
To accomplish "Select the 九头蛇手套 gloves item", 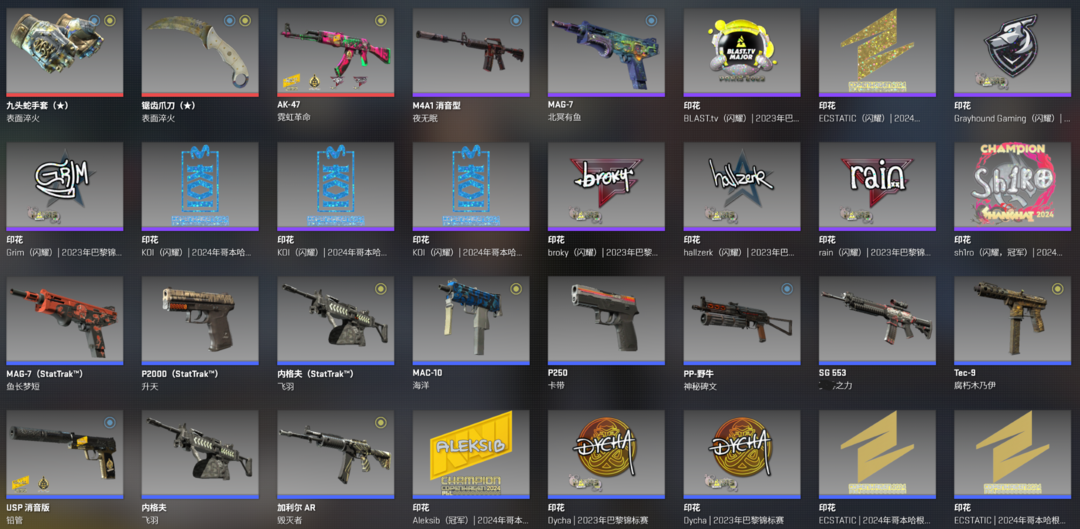I will (x=65, y=52).
